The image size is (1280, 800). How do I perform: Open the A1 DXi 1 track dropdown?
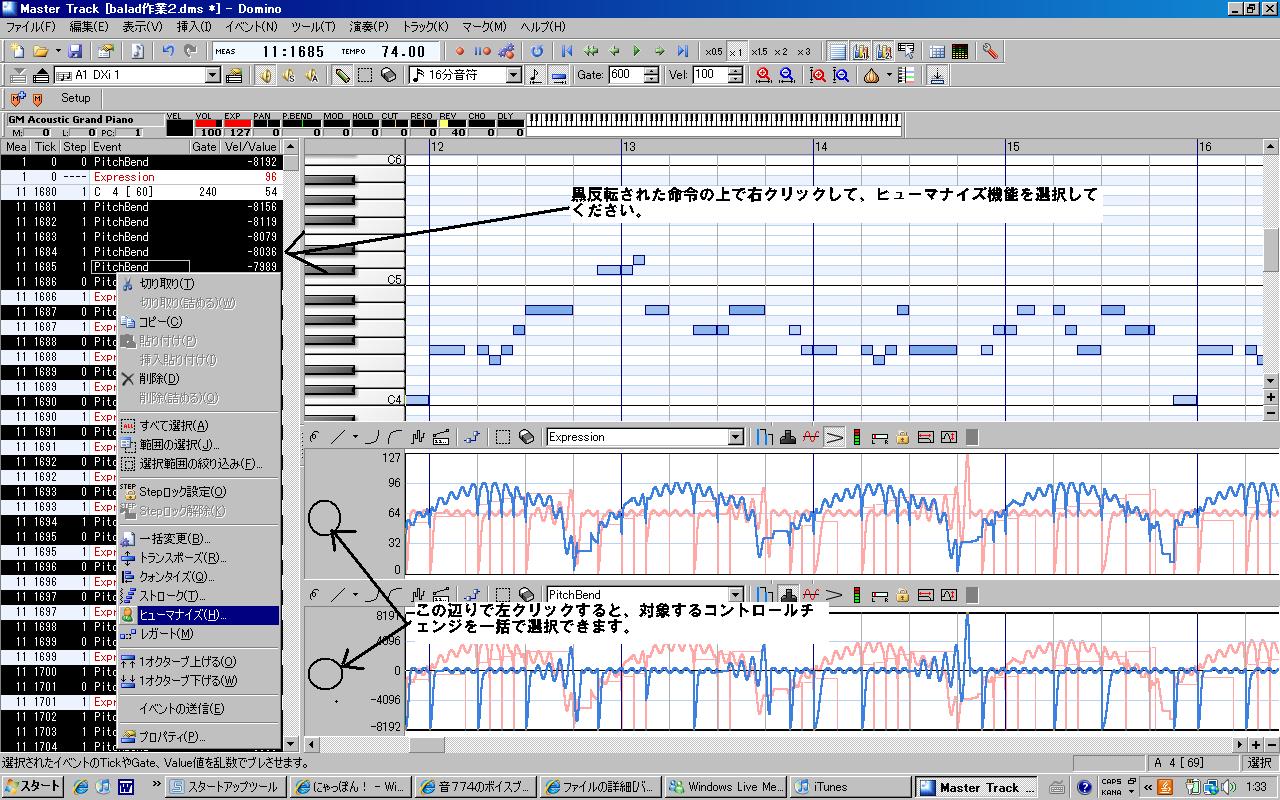[x=213, y=75]
